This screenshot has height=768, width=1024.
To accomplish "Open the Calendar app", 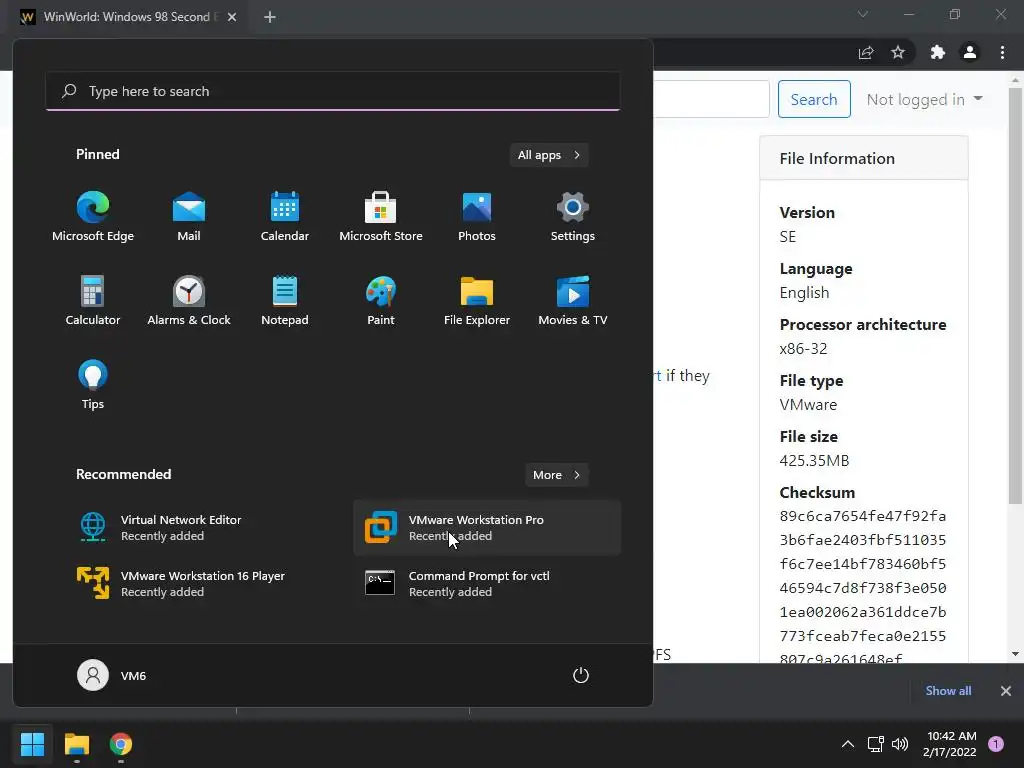I will (x=285, y=217).
